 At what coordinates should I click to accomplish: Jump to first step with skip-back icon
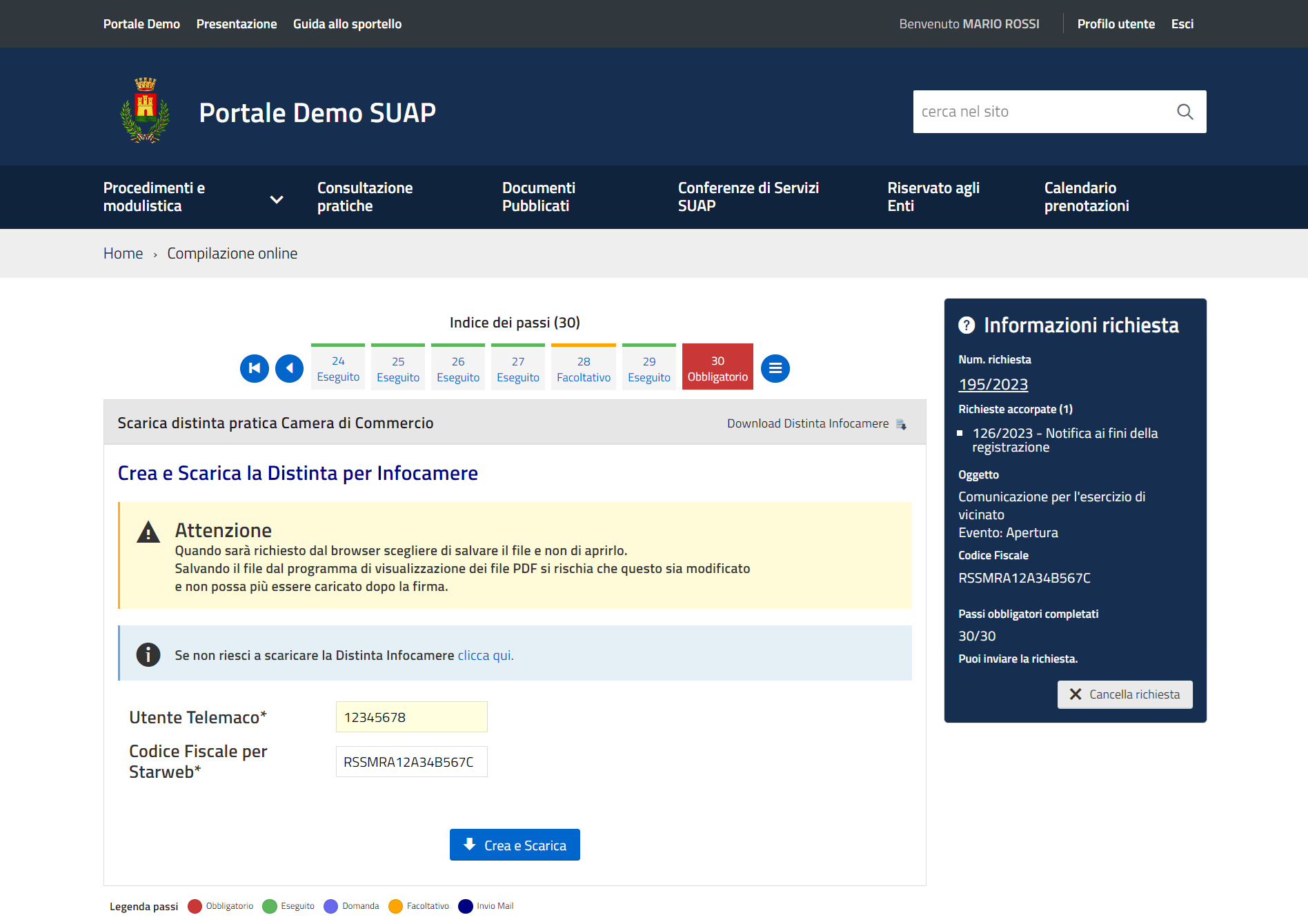(254, 368)
